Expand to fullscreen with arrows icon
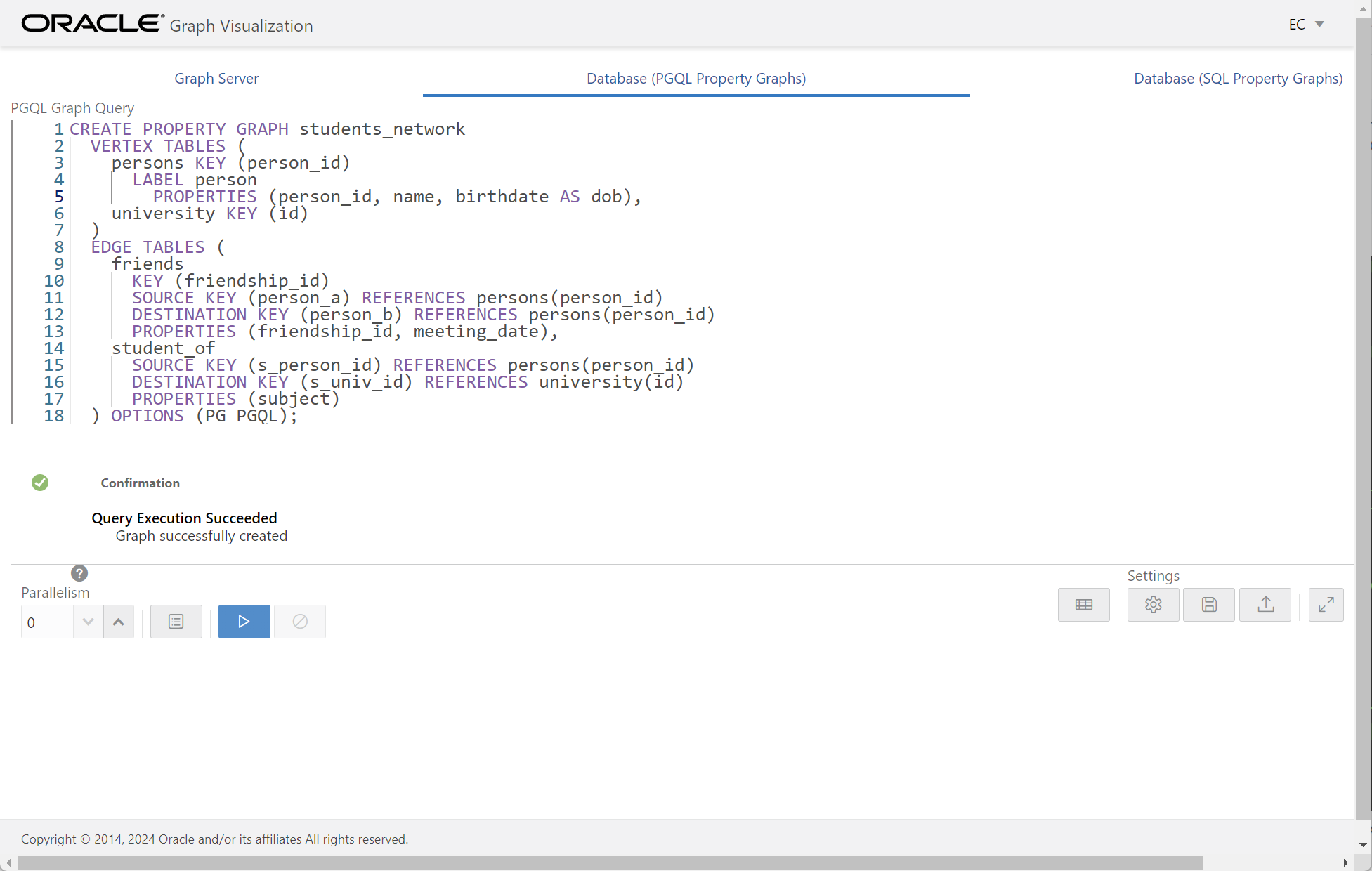Image resolution: width=1372 pixels, height=871 pixels. click(x=1326, y=605)
